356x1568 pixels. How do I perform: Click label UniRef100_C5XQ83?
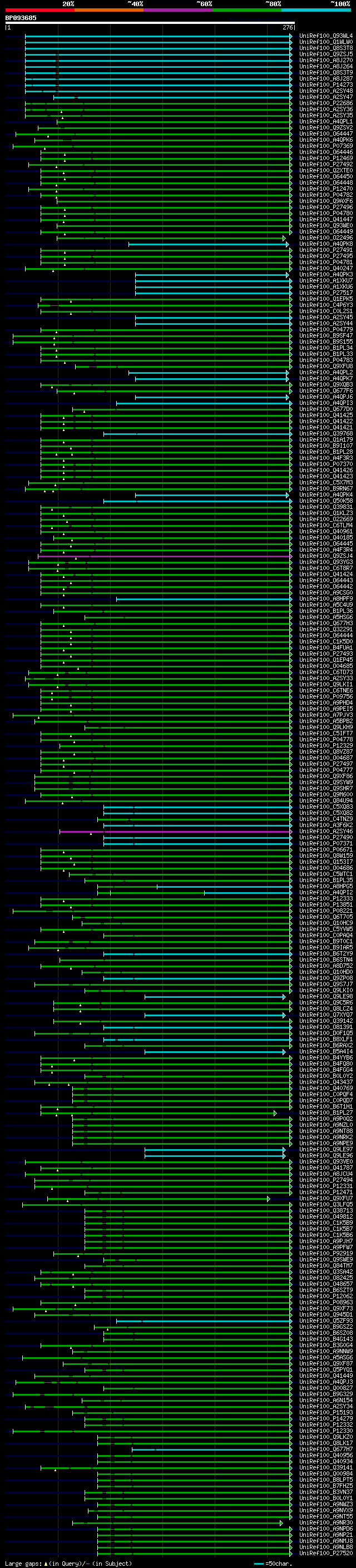click(326, 807)
